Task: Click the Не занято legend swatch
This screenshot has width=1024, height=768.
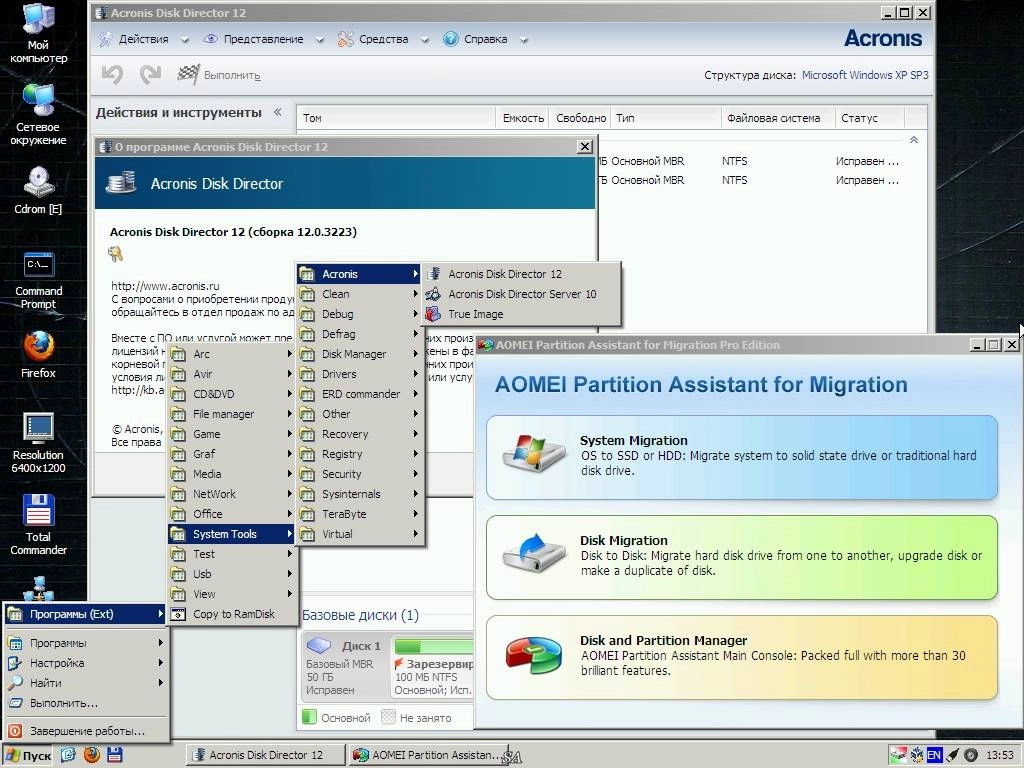Action: (389, 718)
